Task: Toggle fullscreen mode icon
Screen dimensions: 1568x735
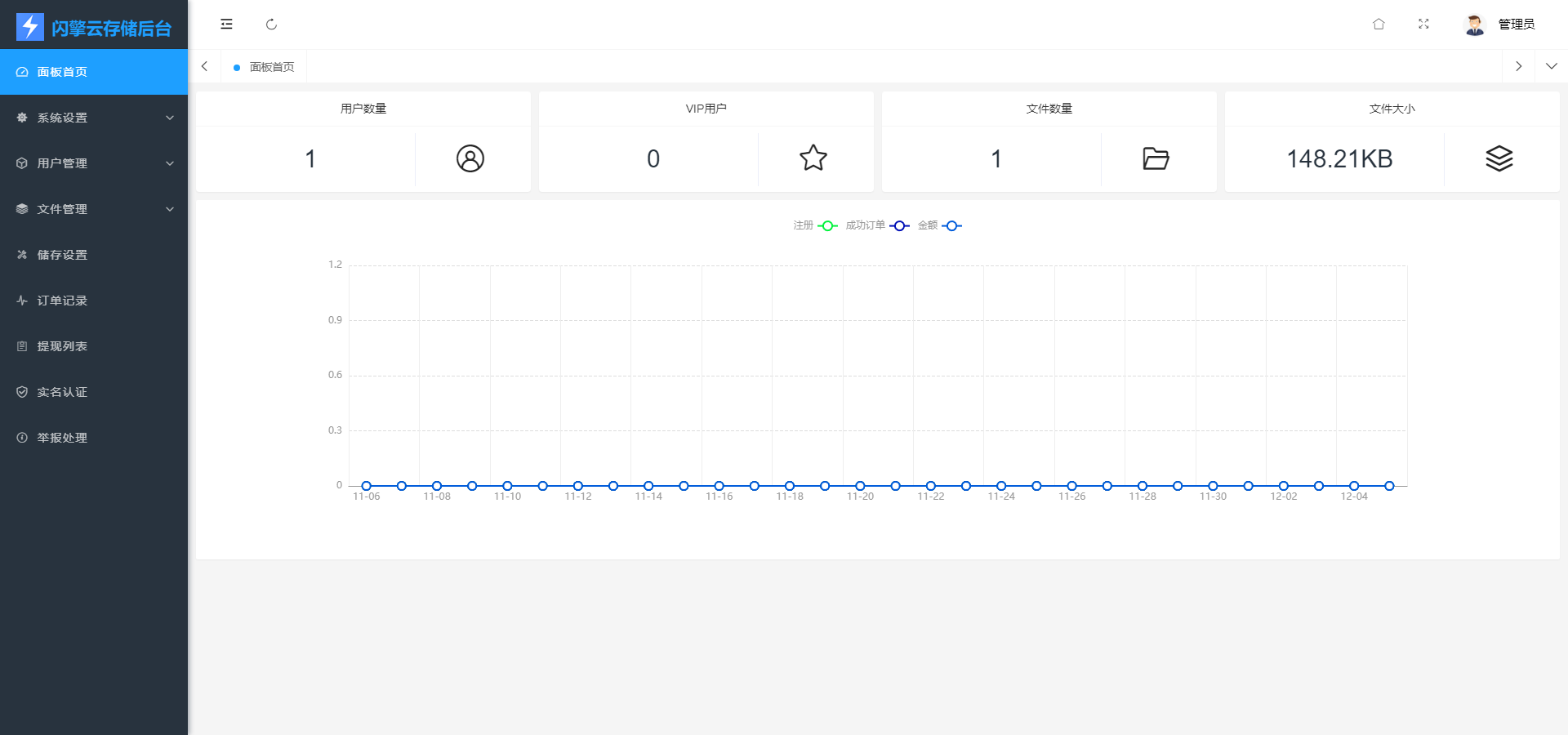Action: tap(1423, 24)
